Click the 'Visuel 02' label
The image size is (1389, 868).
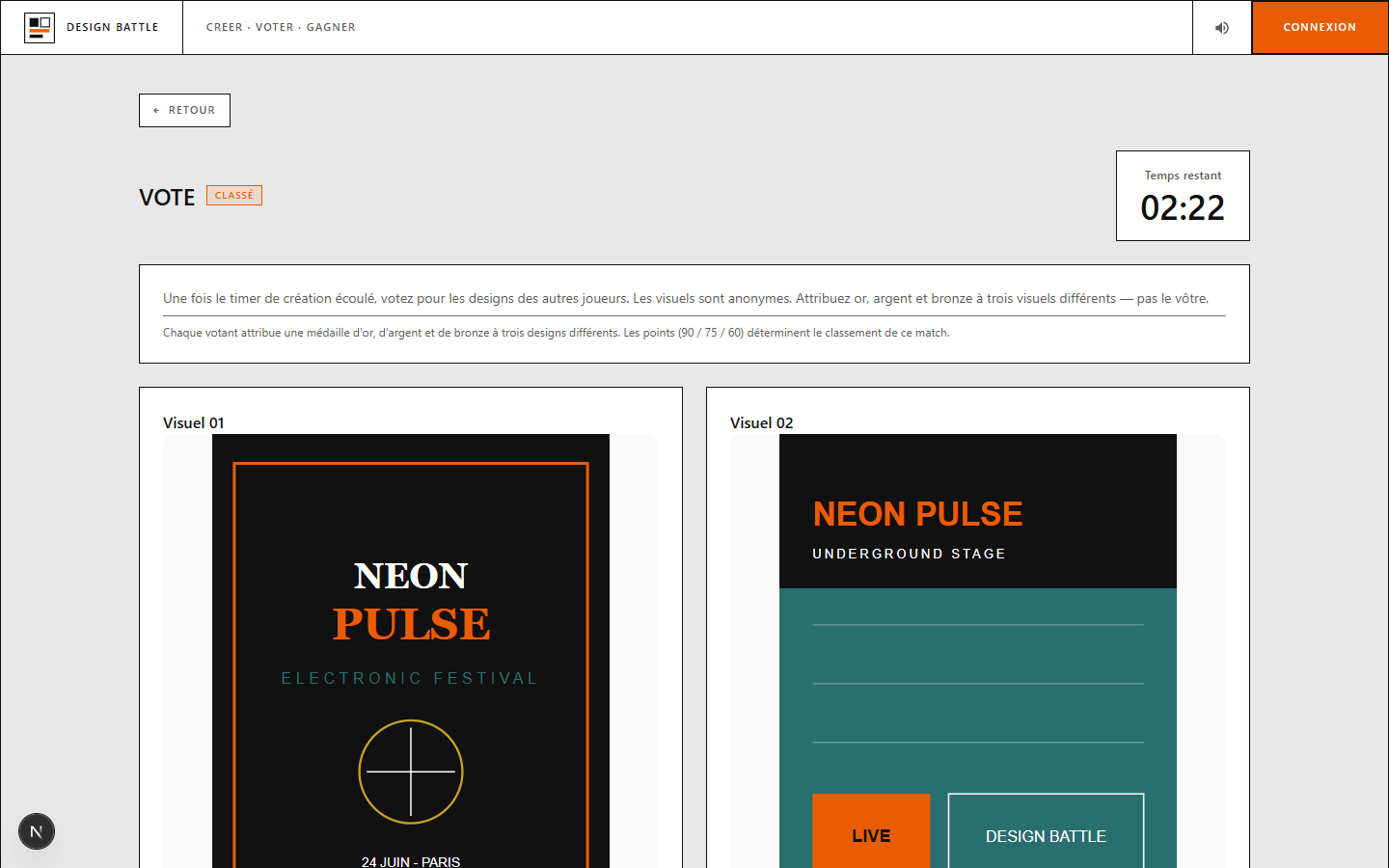[x=761, y=422]
